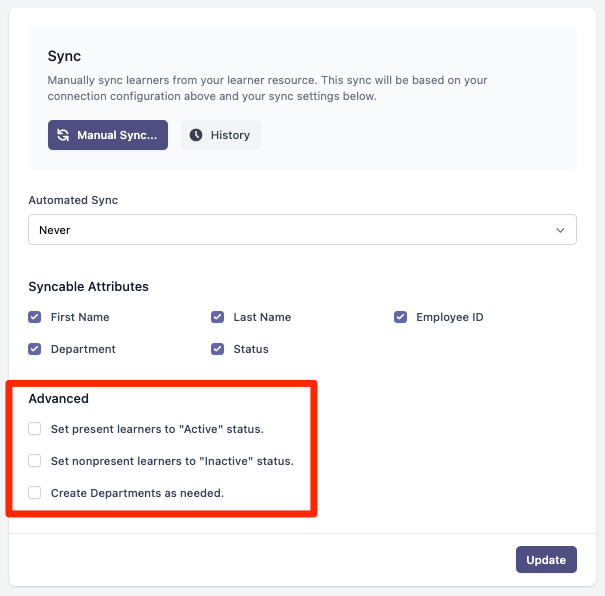Uncheck the First Name attribute
The image size is (605, 596).
pyautogui.click(x=35, y=317)
